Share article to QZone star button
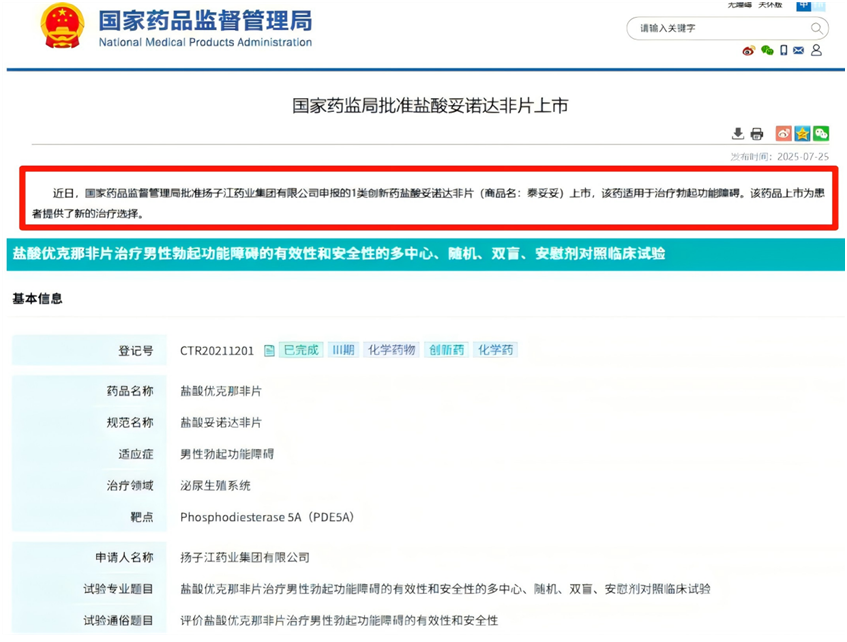 [x=802, y=133]
